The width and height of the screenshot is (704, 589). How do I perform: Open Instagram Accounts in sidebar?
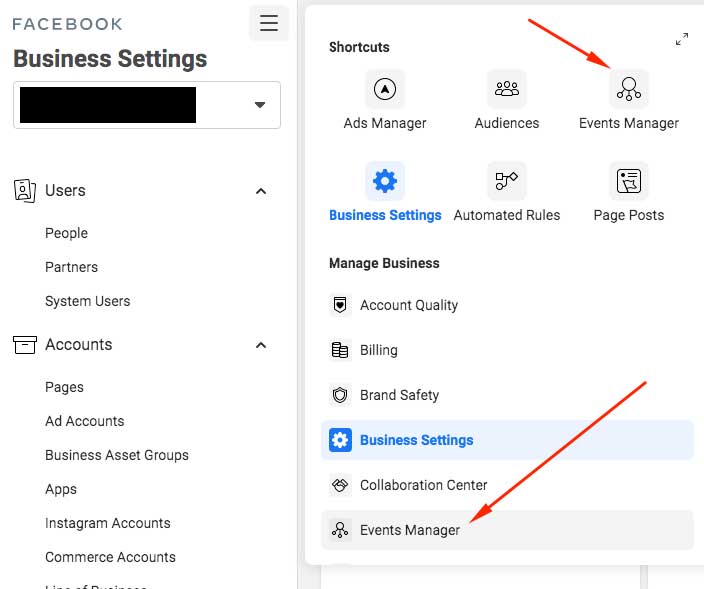(108, 523)
